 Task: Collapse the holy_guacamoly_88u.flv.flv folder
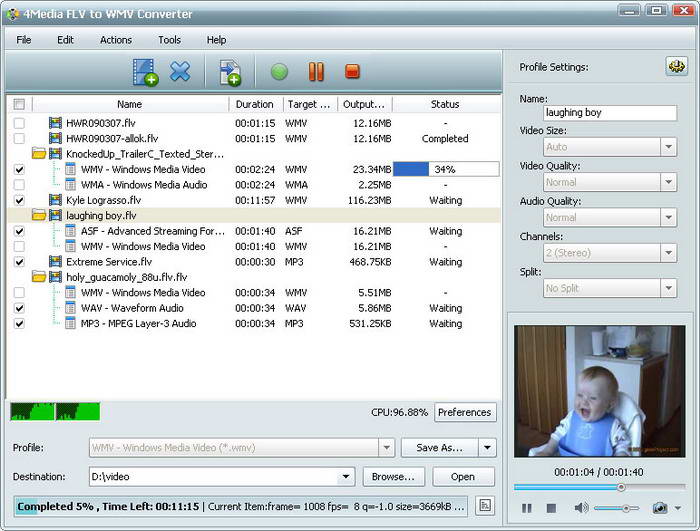tap(39, 277)
